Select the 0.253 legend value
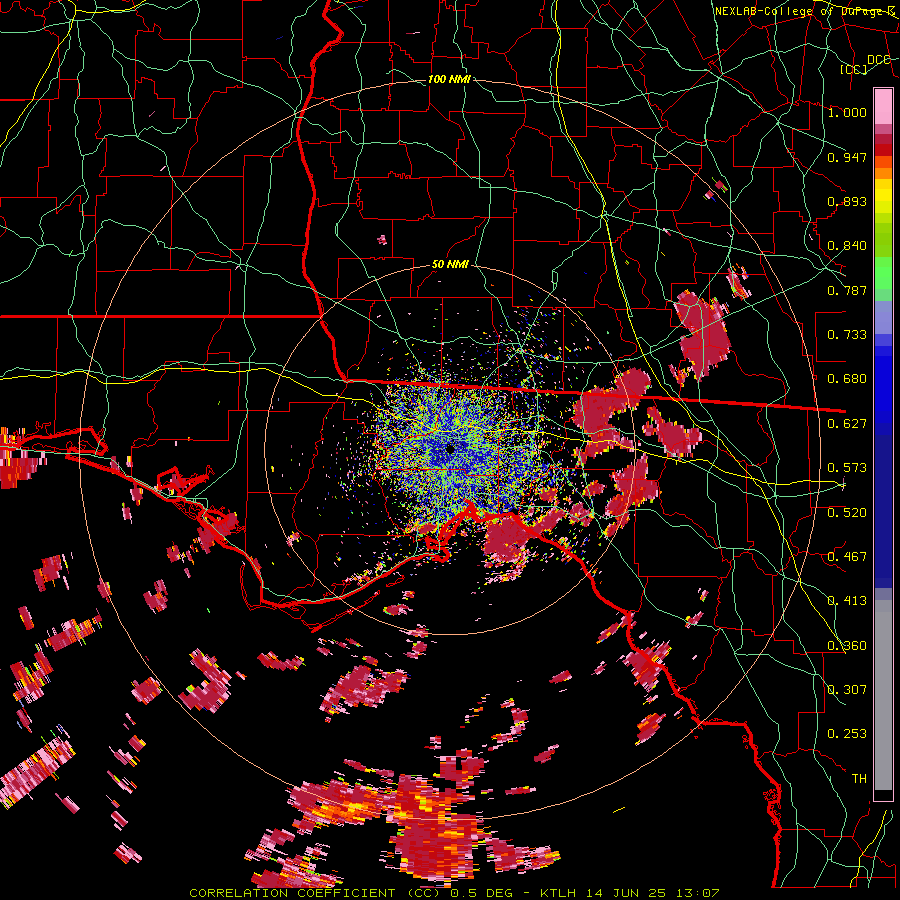The height and width of the screenshot is (900, 900). [847, 734]
